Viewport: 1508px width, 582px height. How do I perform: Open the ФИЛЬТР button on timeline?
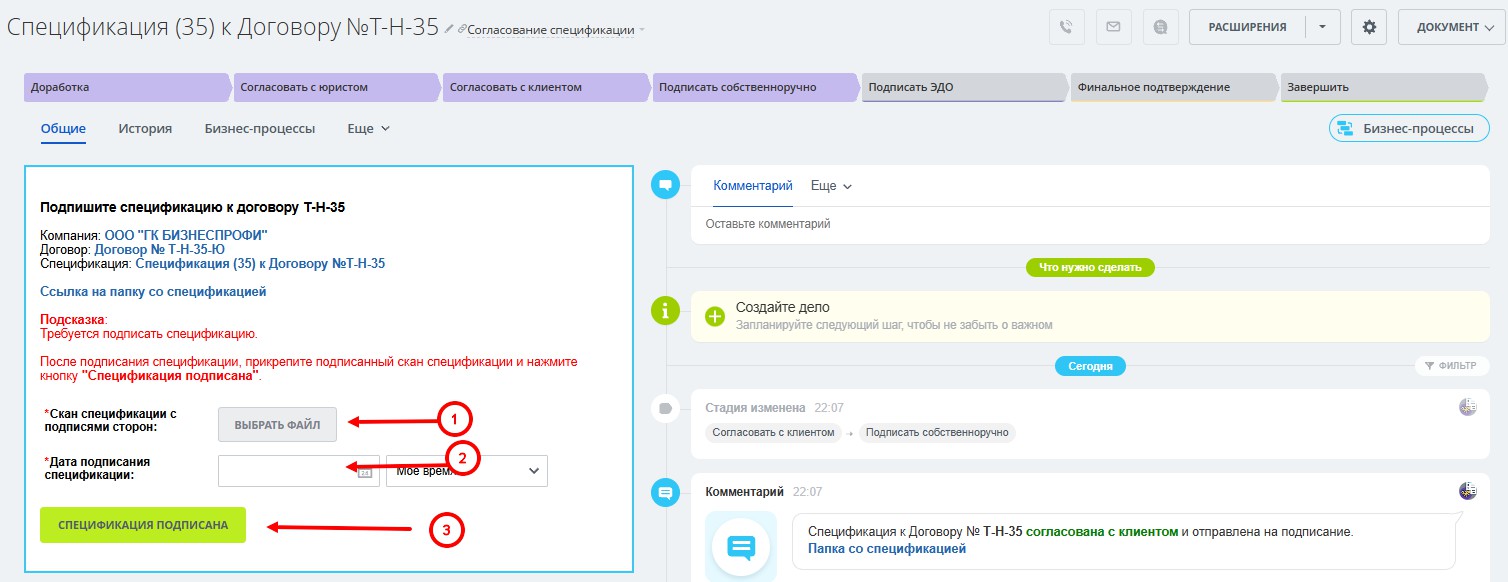click(x=1451, y=365)
